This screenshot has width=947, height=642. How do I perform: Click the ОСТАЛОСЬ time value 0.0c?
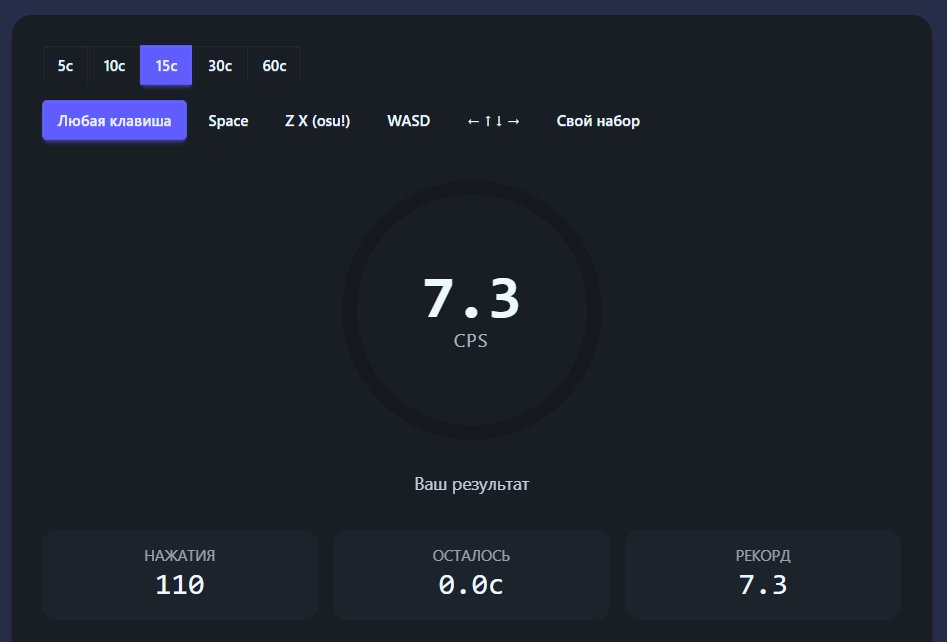tap(471, 585)
